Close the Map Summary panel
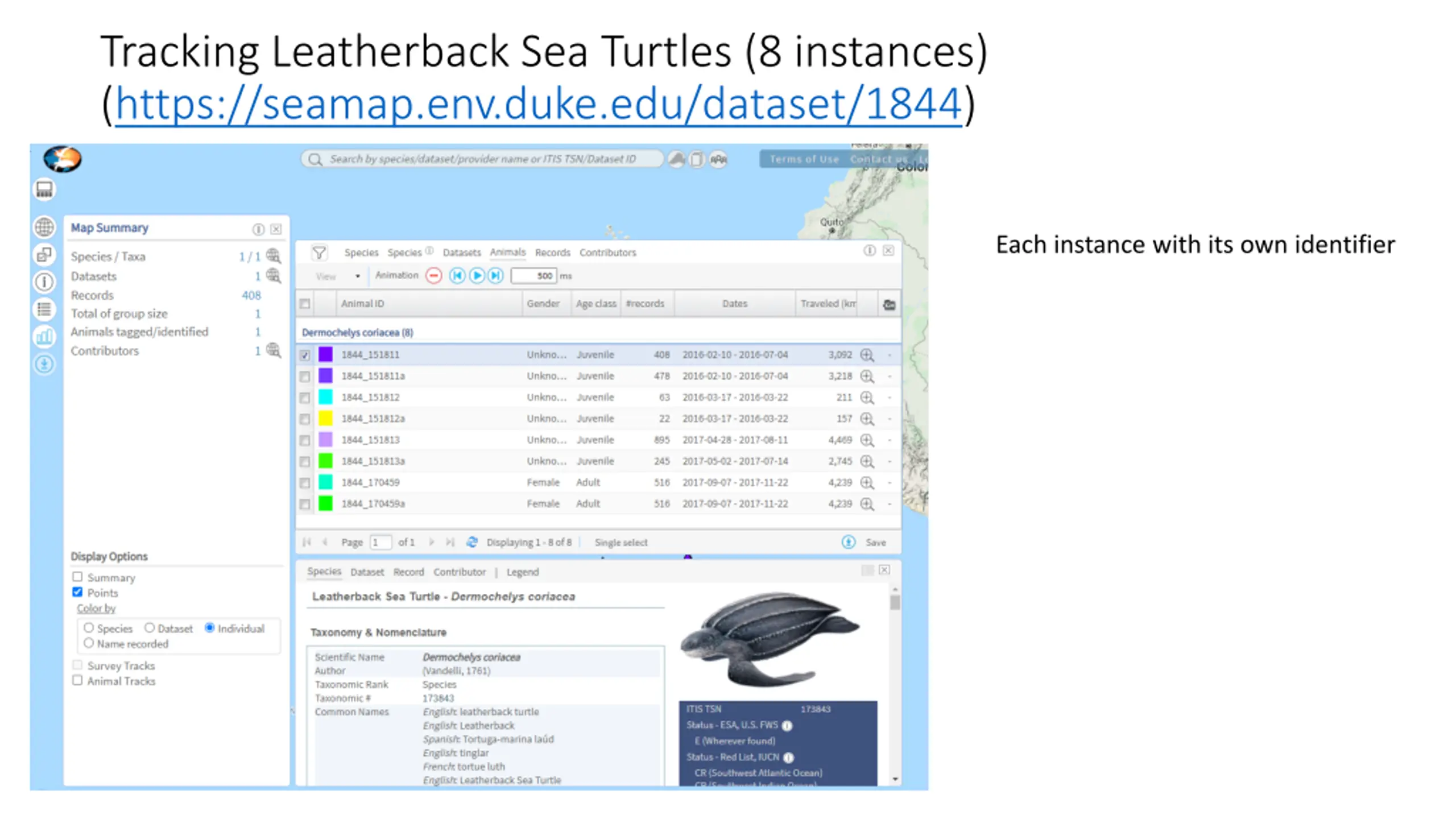The height and width of the screenshot is (819, 1456). (x=276, y=229)
